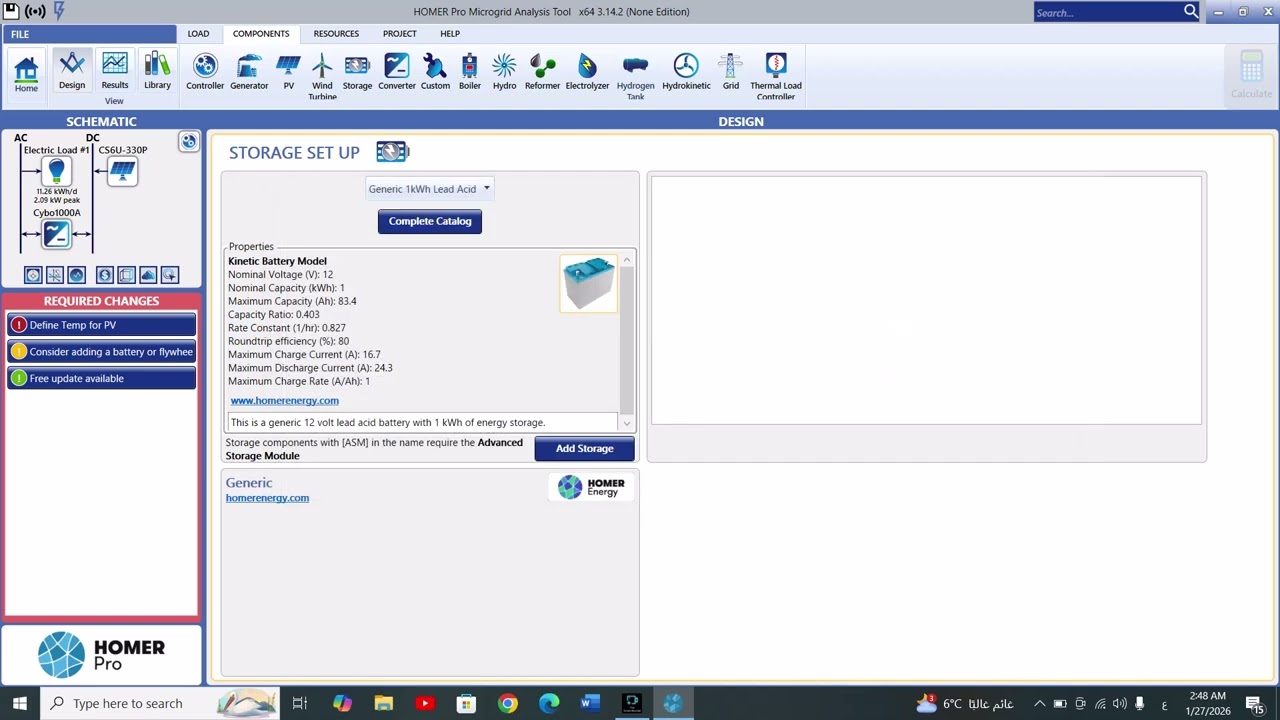This screenshot has height=720, width=1280.
Task: Click the storage icon beside Storage Set Up
Action: pyautogui.click(x=392, y=152)
